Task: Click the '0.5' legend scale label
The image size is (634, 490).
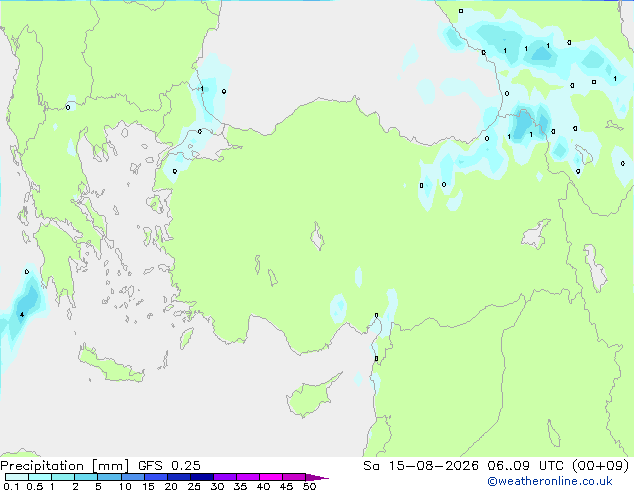Action: pos(35,486)
